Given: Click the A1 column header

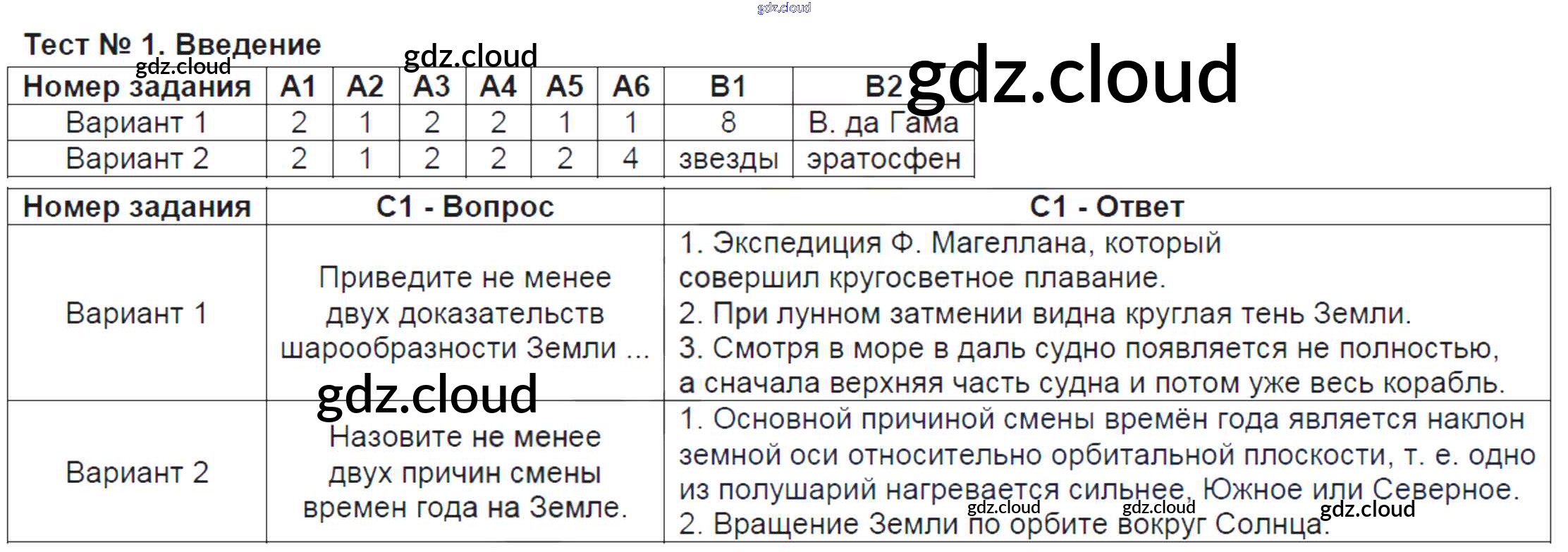Looking at the screenshot, I should 298,87.
